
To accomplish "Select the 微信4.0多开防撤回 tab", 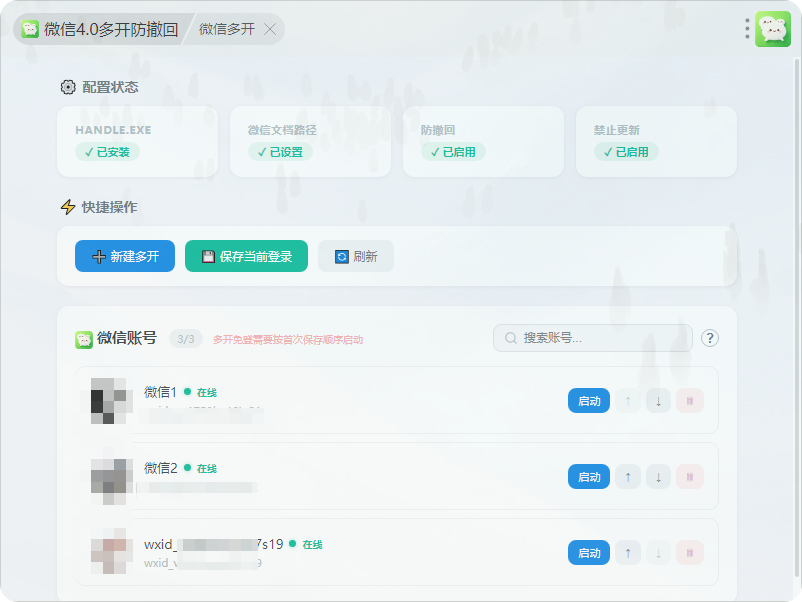I will (101, 29).
